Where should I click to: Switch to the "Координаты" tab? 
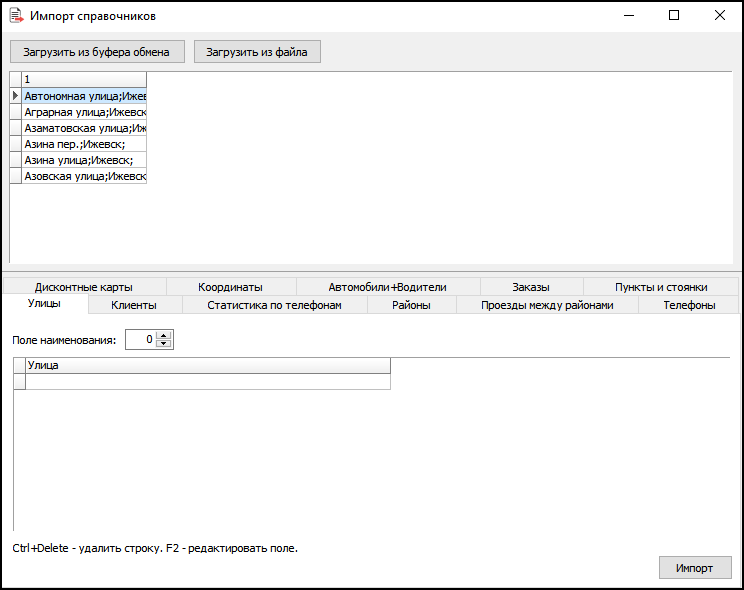point(230,287)
